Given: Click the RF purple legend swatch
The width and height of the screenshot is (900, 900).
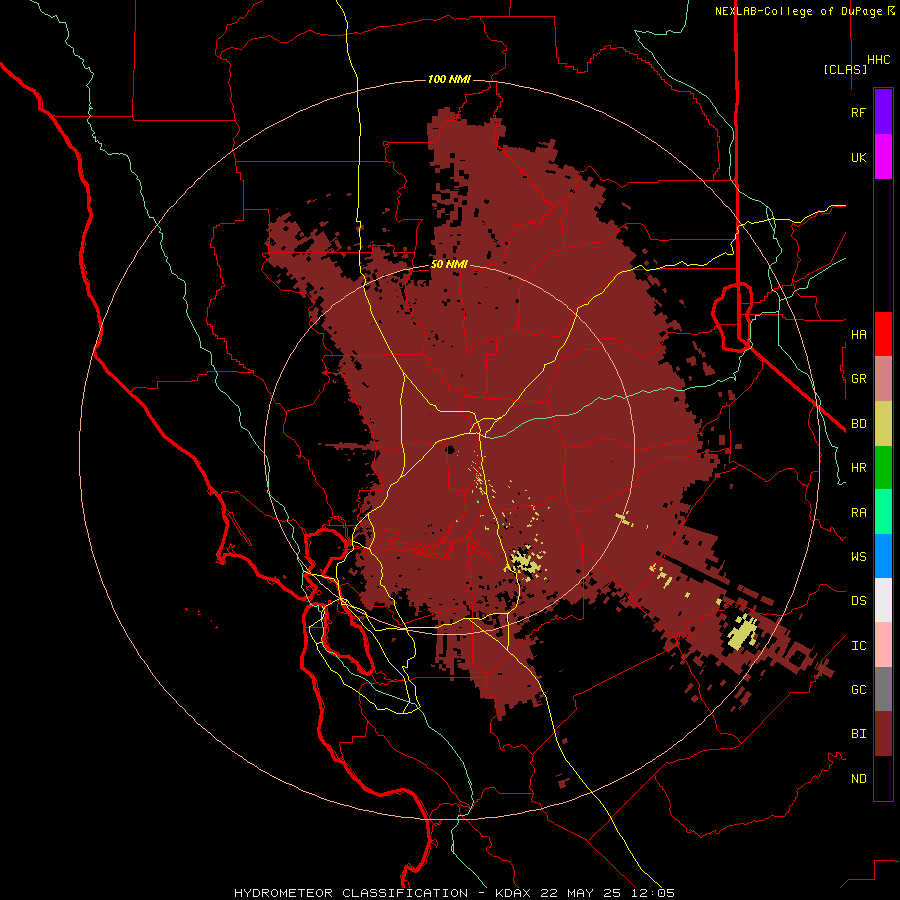Looking at the screenshot, I should coord(883,112).
